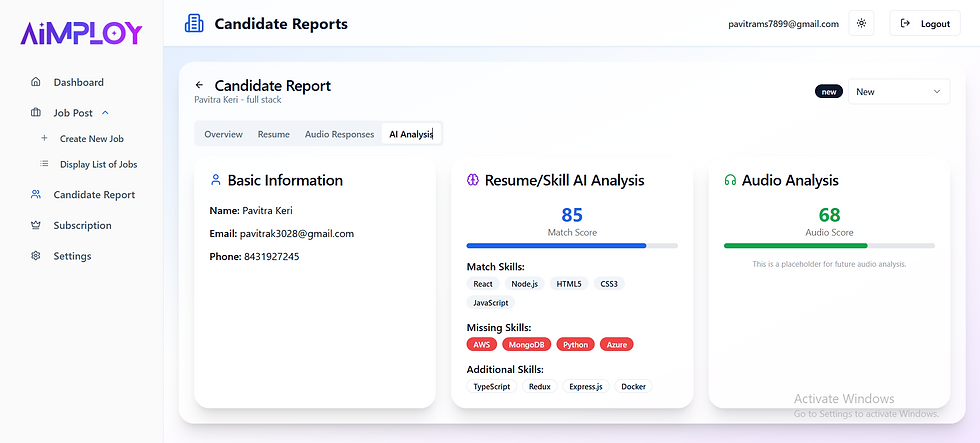Click the Candidate Report people icon
Image resolution: width=980 pixels, height=443 pixels.
click(36, 194)
